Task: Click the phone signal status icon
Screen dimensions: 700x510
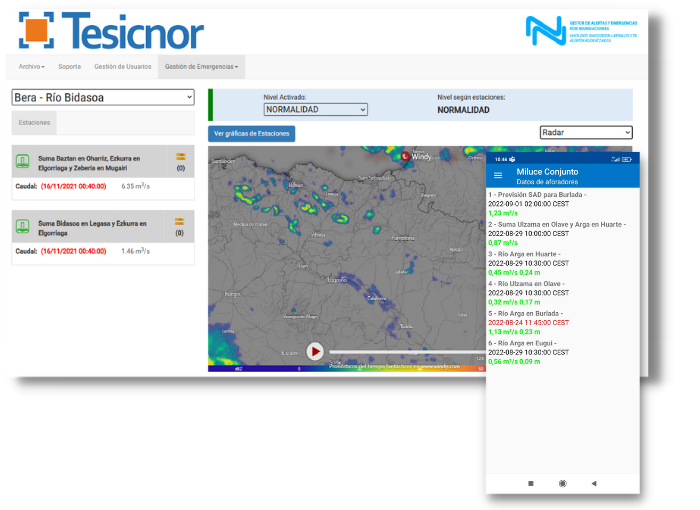Action: (616, 159)
